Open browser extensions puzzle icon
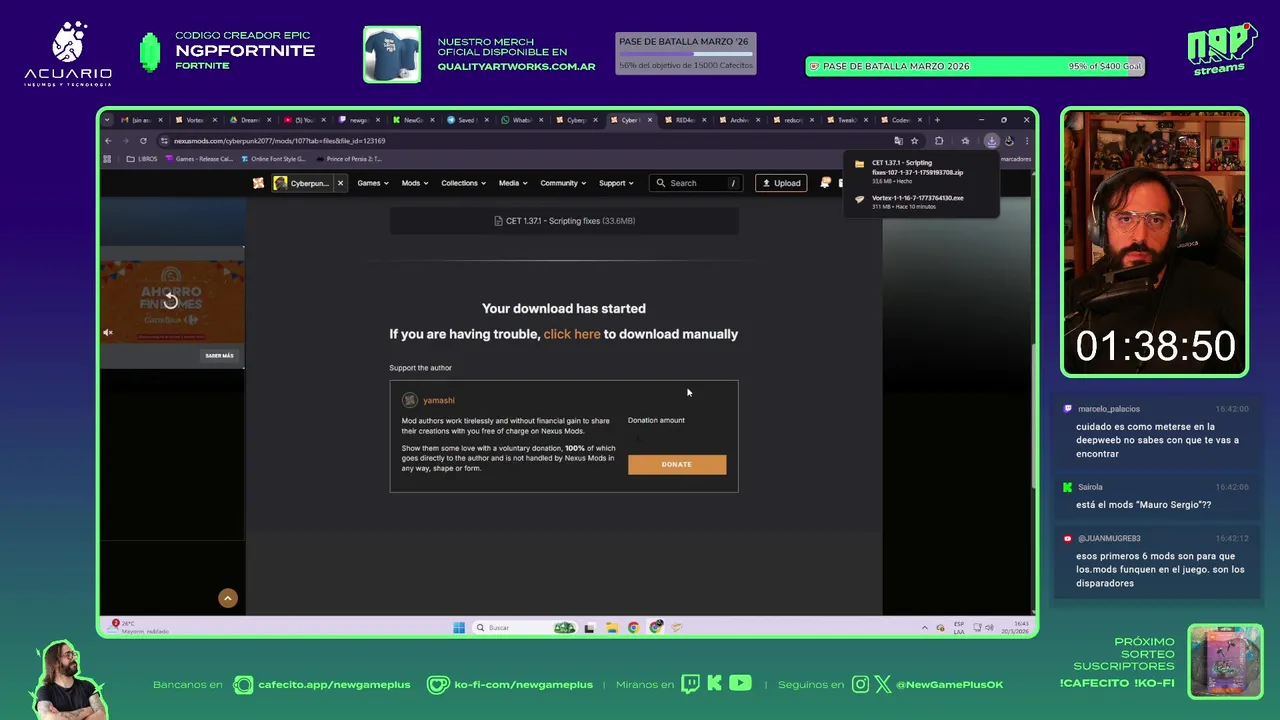Image resolution: width=1280 pixels, height=720 pixels. pyautogui.click(x=939, y=141)
